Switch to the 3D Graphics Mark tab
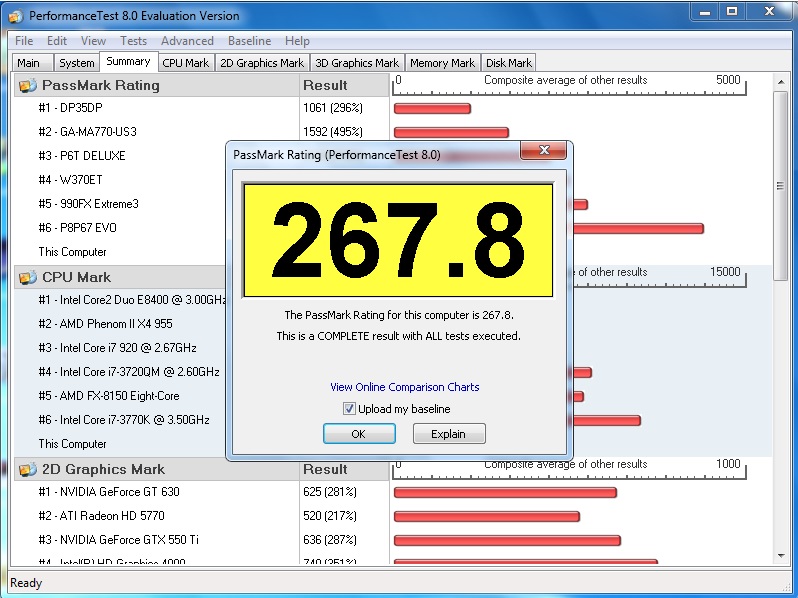Image resolution: width=798 pixels, height=598 pixels. pos(357,63)
